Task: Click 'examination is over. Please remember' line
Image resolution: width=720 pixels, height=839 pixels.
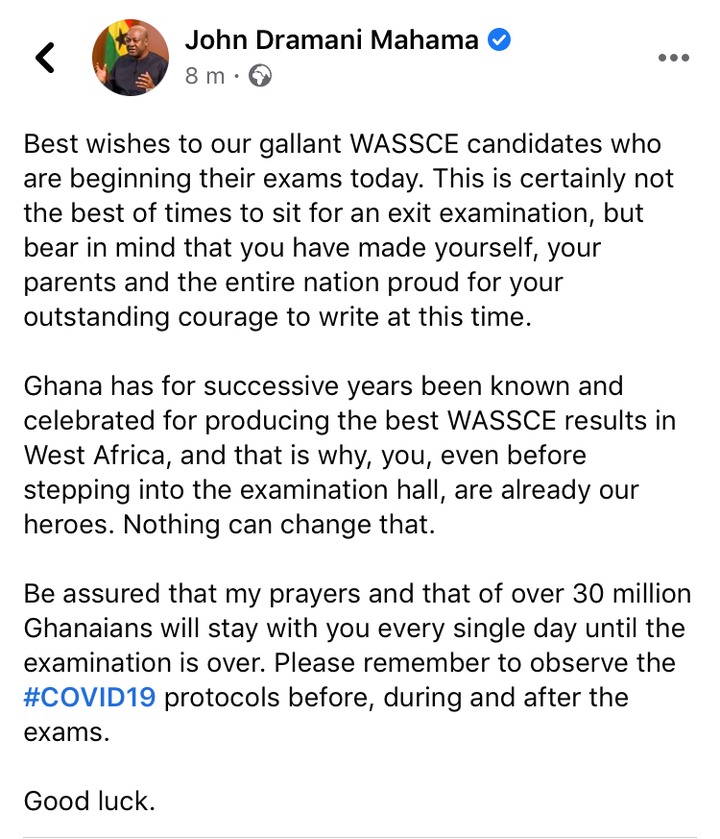Action: pyautogui.click(x=349, y=663)
